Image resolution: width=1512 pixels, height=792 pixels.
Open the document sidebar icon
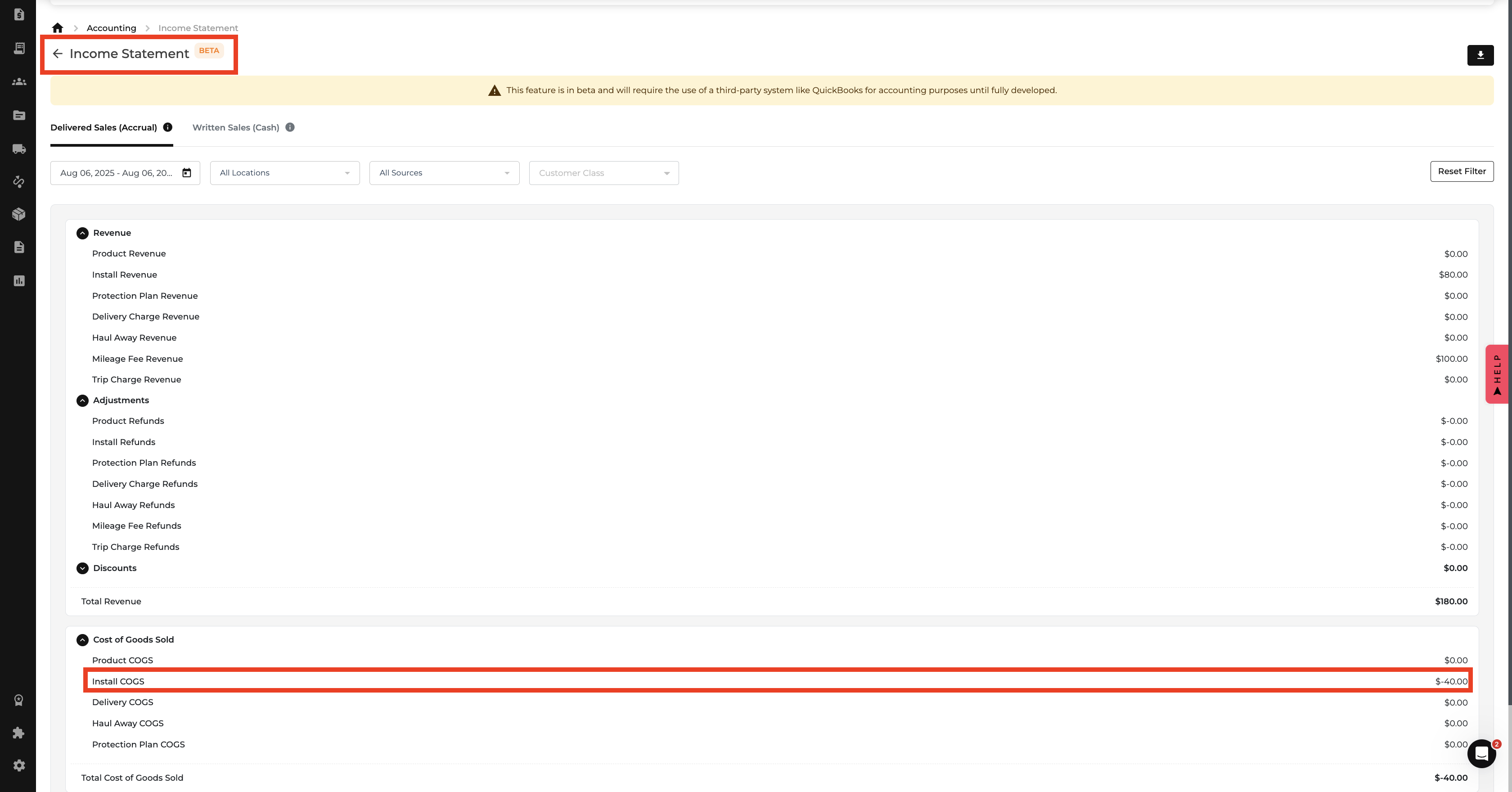click(19, 247)
